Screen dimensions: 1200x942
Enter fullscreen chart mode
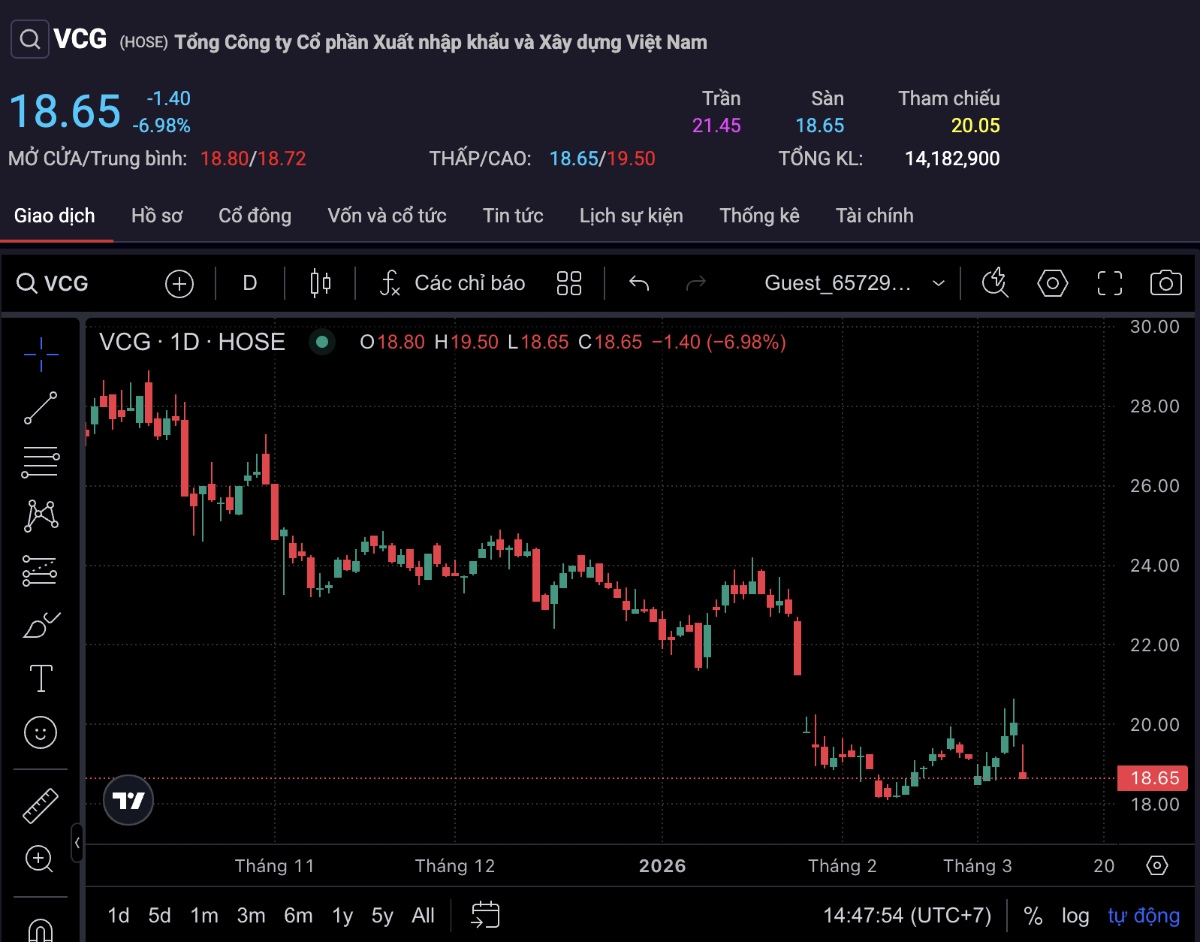[x=1109, y=283]
